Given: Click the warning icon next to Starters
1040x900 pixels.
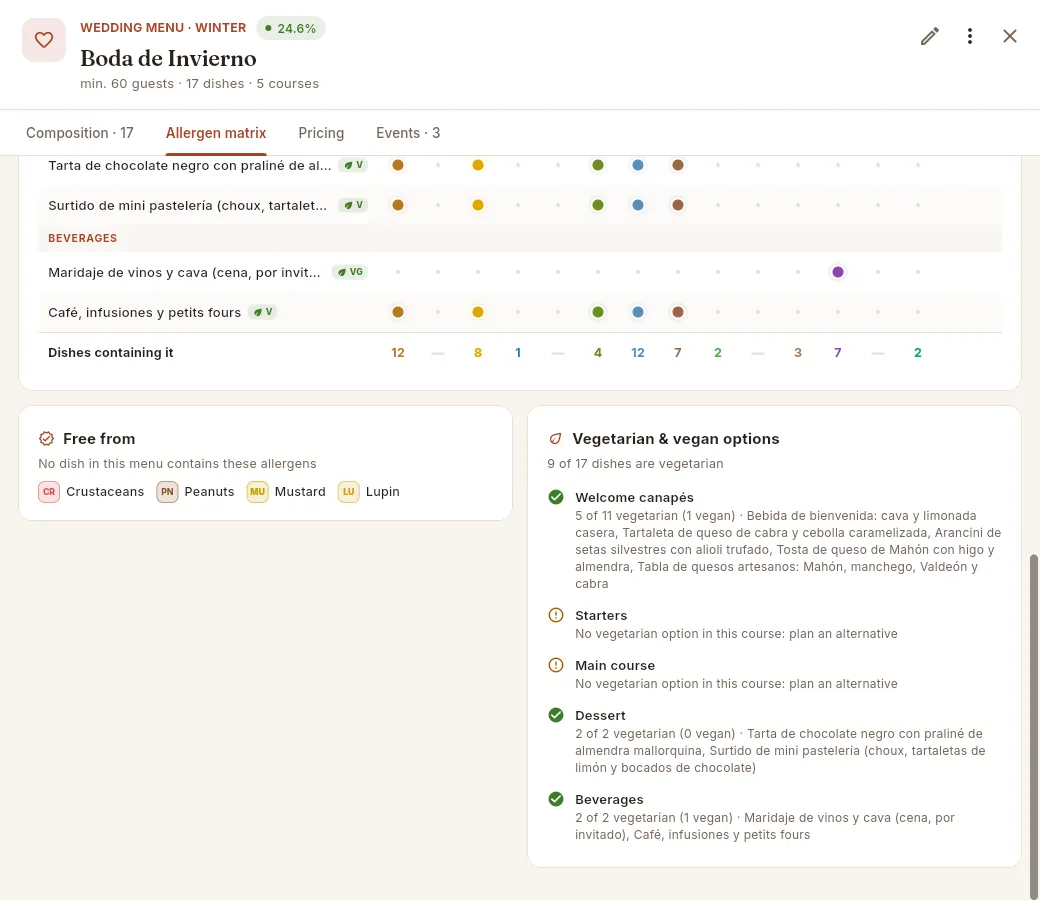Looking at the screenshot, I should 556,615.
